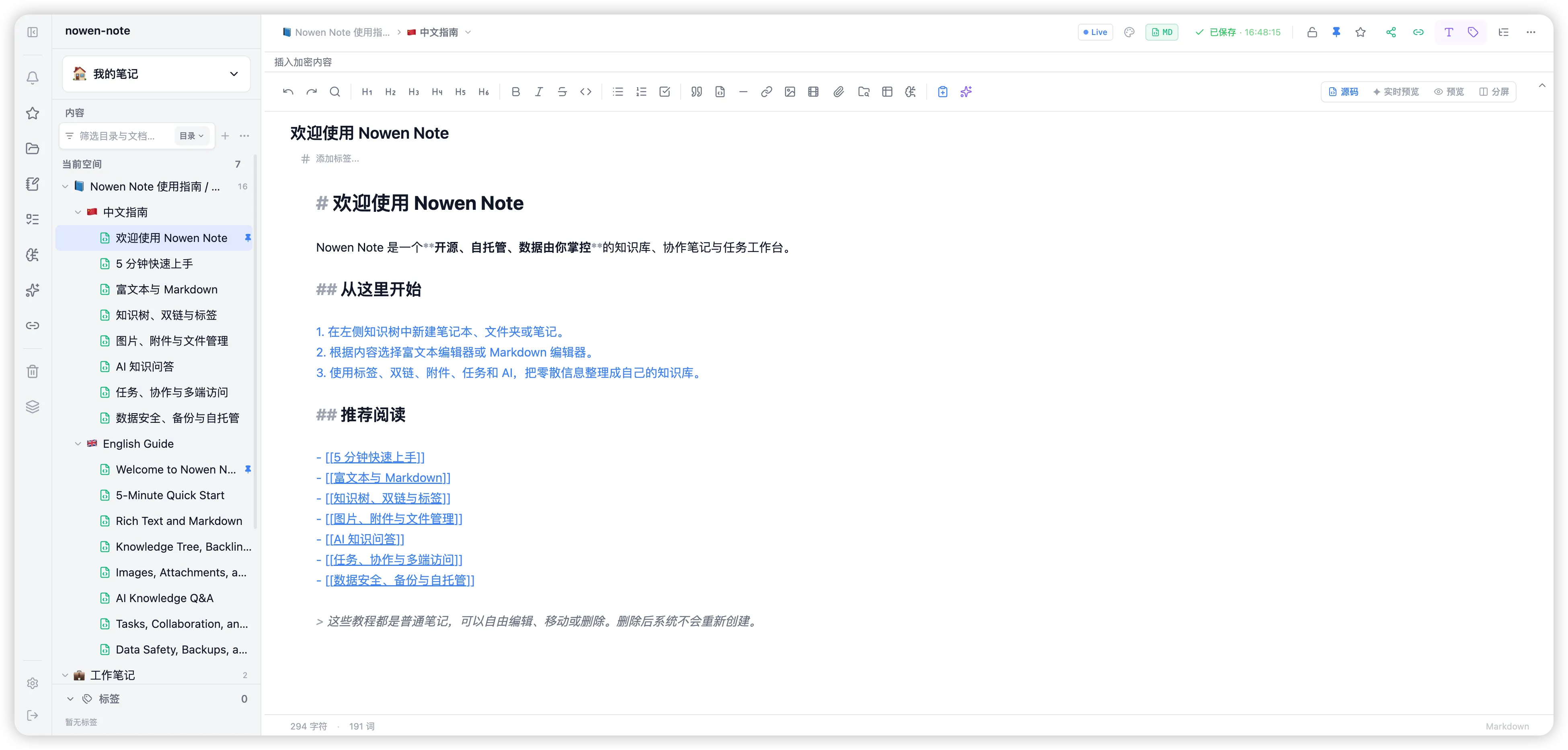Screen dimensions: 1568x750
Task: Insert a blockquote
Action: coord(696,92)
